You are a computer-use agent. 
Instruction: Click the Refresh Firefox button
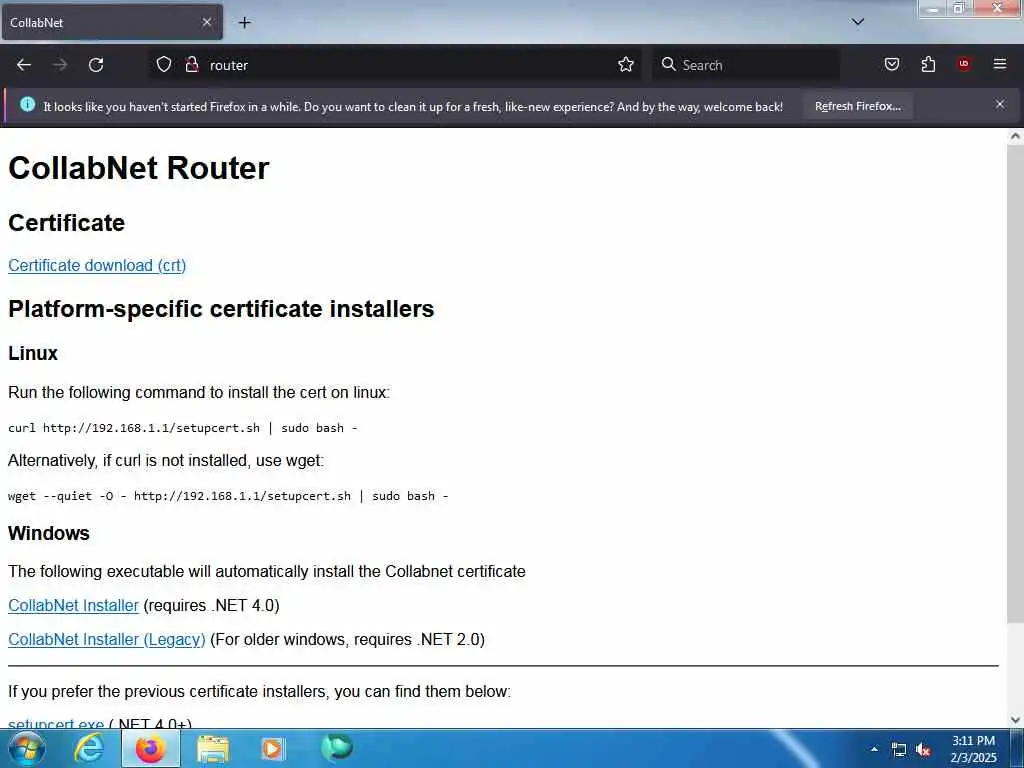pyautogui.click(x=857, y=106)
